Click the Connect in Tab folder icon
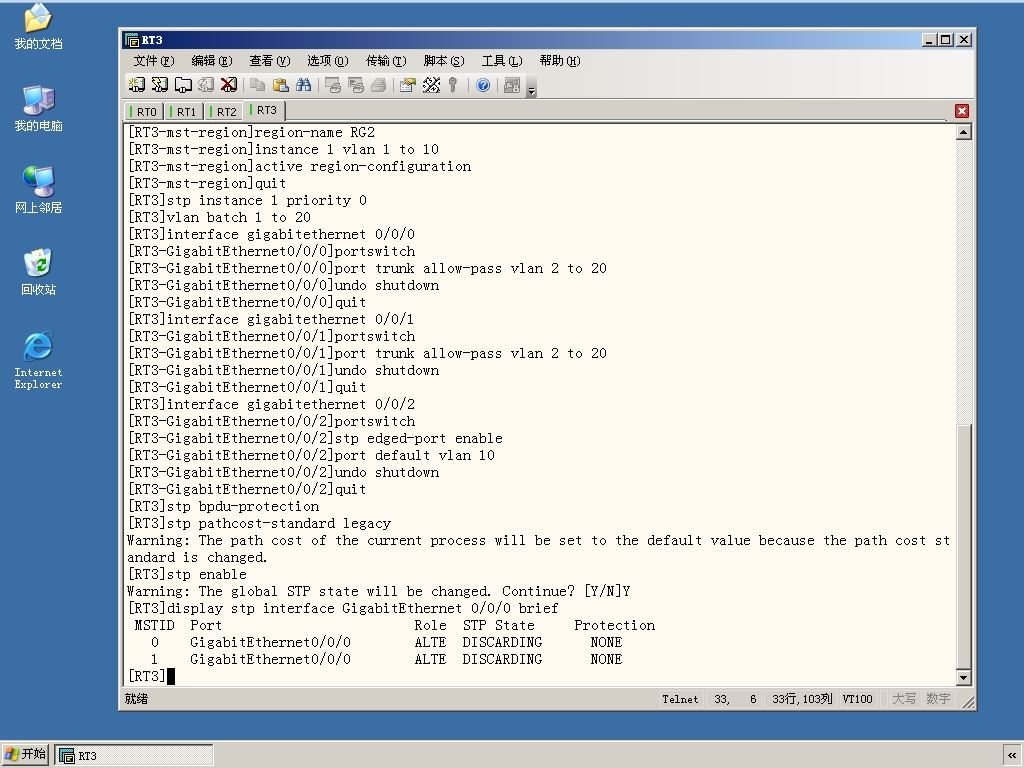Image resolution: width=1024 pixels, height=768 pixels. [x=183, y=85]
